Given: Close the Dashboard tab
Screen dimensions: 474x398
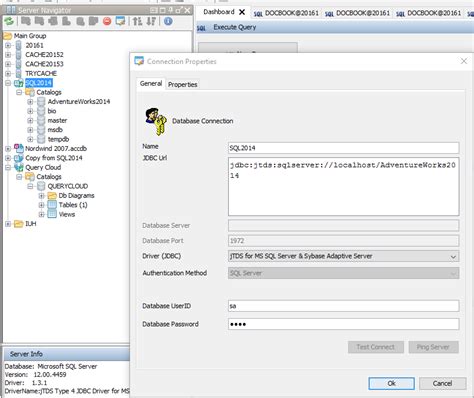Looking at the screenshot, I should tap(242, 12).
